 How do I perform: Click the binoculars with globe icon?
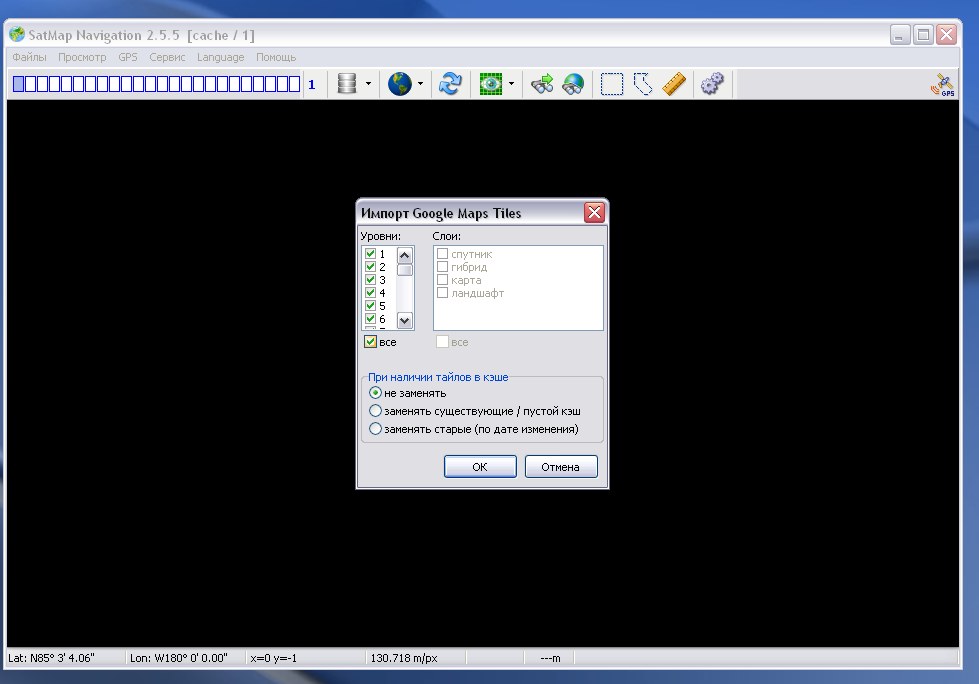click(x=573, y=84)
